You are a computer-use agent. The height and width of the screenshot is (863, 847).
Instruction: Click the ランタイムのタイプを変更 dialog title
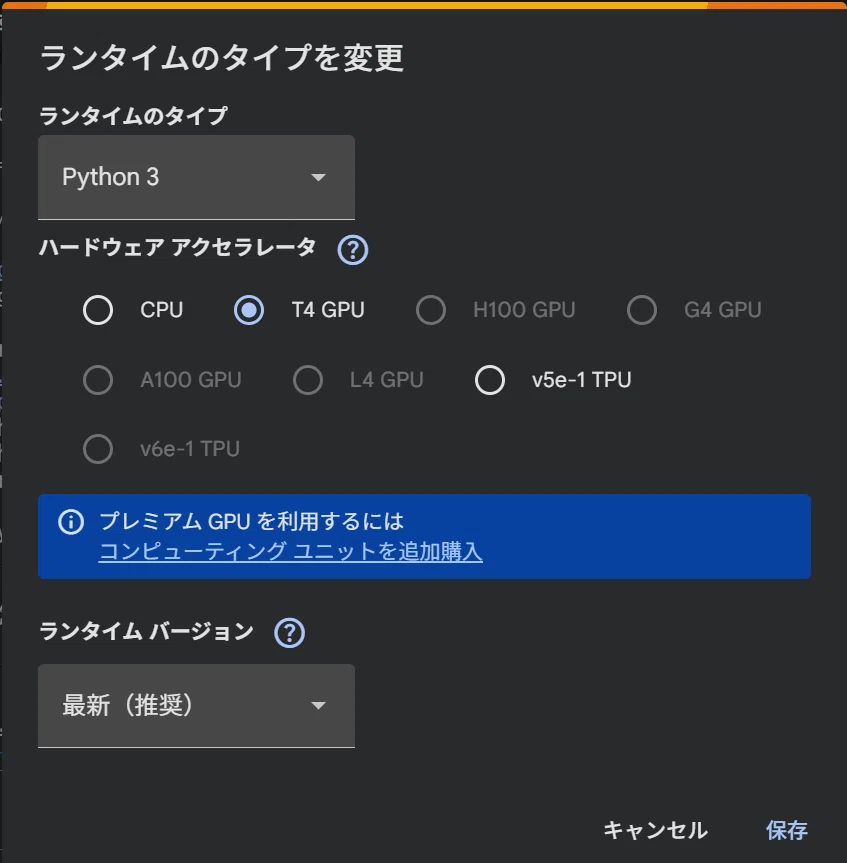coord(222,58)
